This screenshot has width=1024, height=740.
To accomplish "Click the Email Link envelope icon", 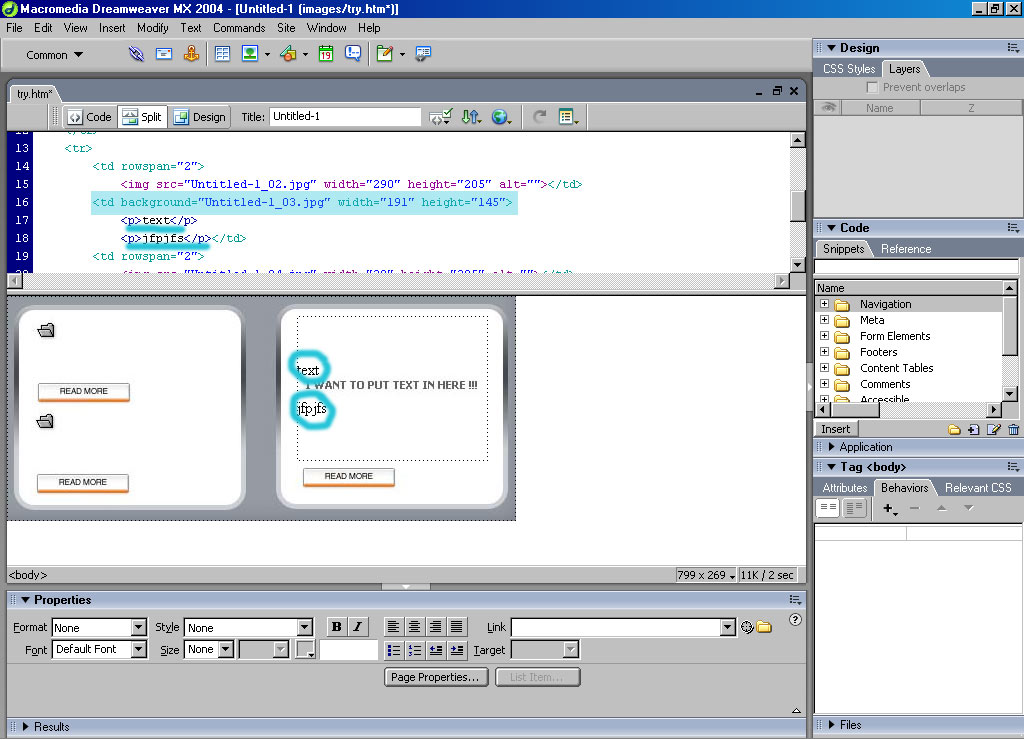I will (164, 54).
